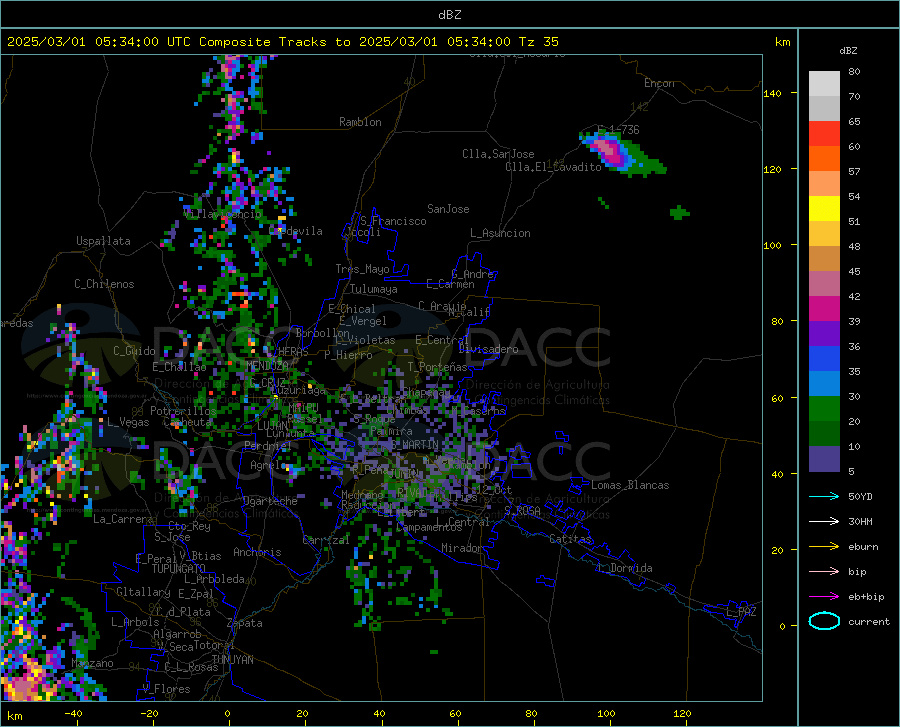Pick the purple 39 dBZ legend swatch
This screenshot has height=727, width=900.
point(824,333)
